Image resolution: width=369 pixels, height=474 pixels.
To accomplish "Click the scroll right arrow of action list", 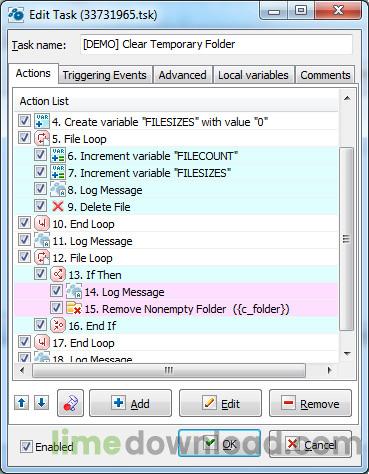I will pyautogui.click(x=330, y=370).
